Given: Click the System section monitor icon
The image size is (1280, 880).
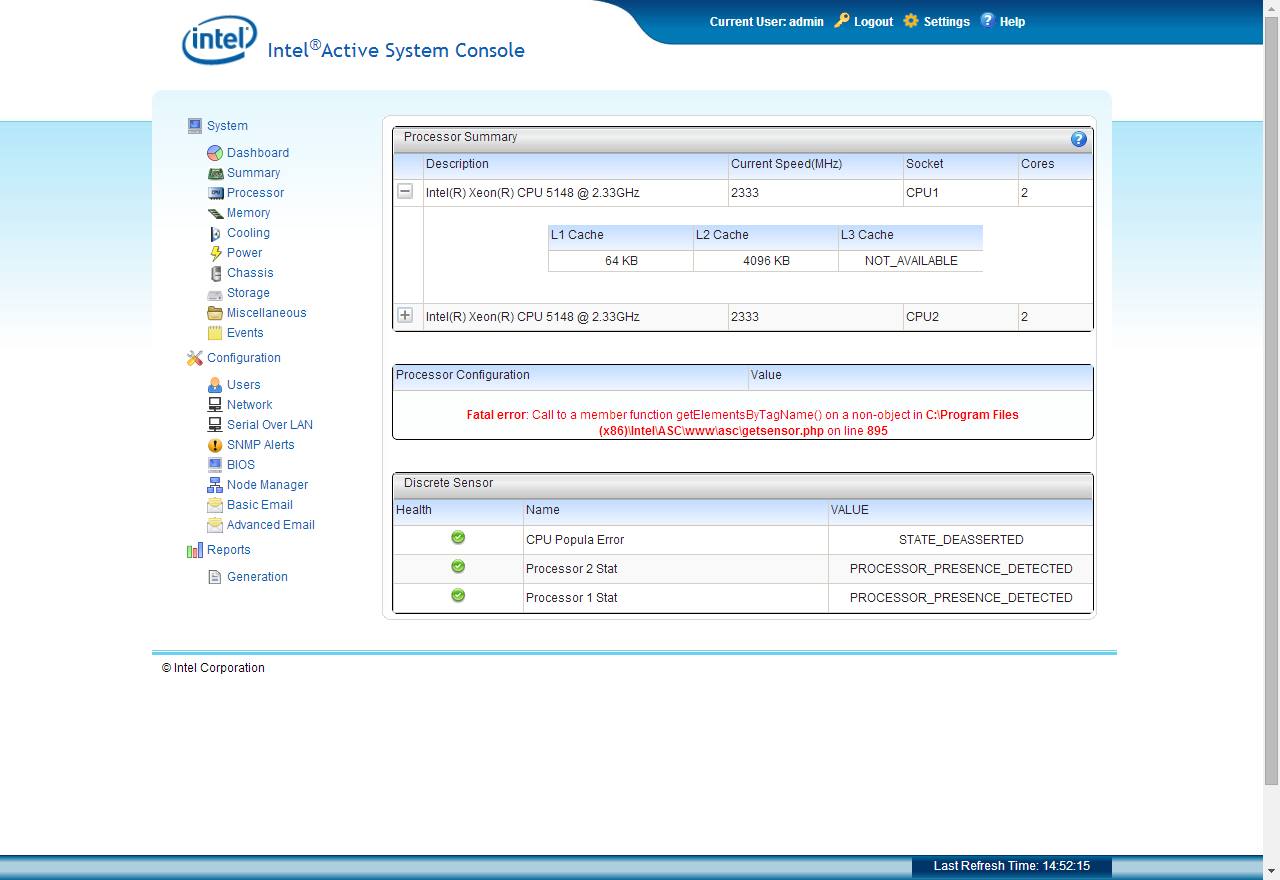Looking at the screenshot, I should point(195,126).
